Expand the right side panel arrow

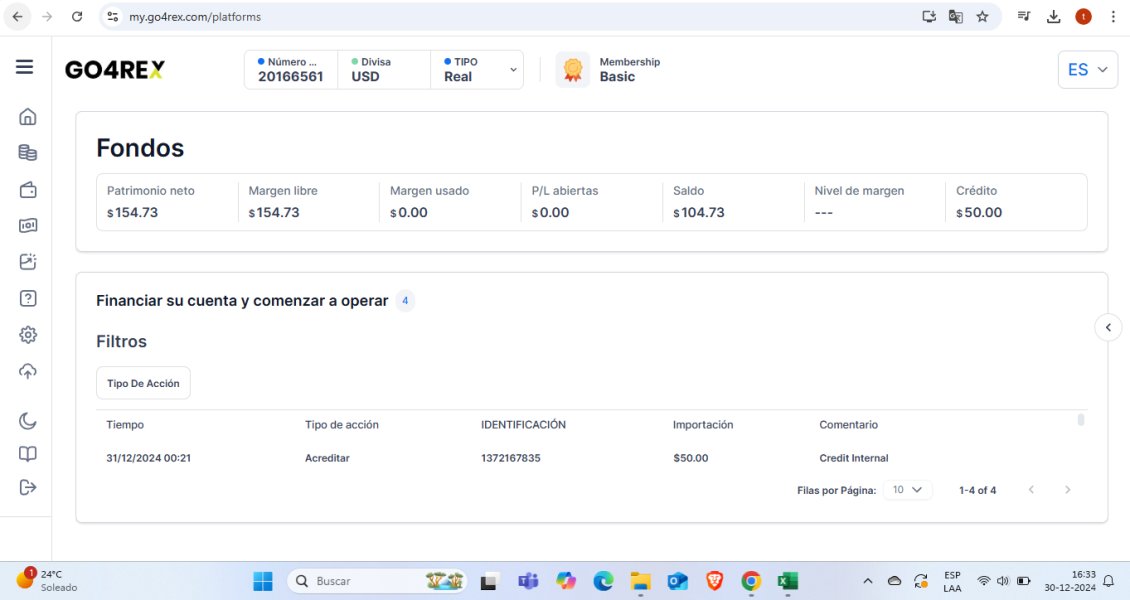pos(1108,327)
